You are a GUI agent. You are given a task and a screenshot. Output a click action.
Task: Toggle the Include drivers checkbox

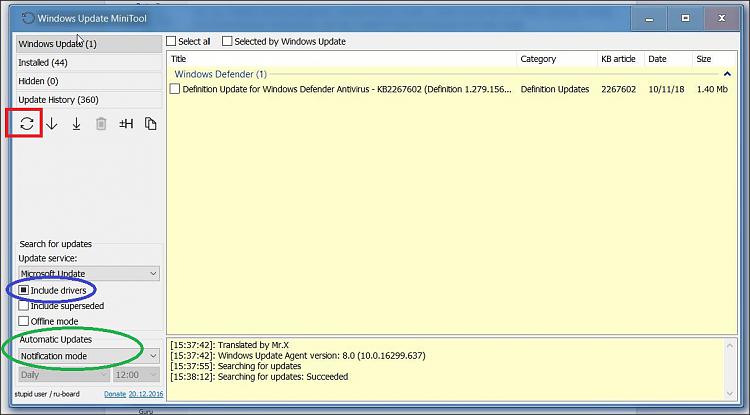click(x=23, y=290)
